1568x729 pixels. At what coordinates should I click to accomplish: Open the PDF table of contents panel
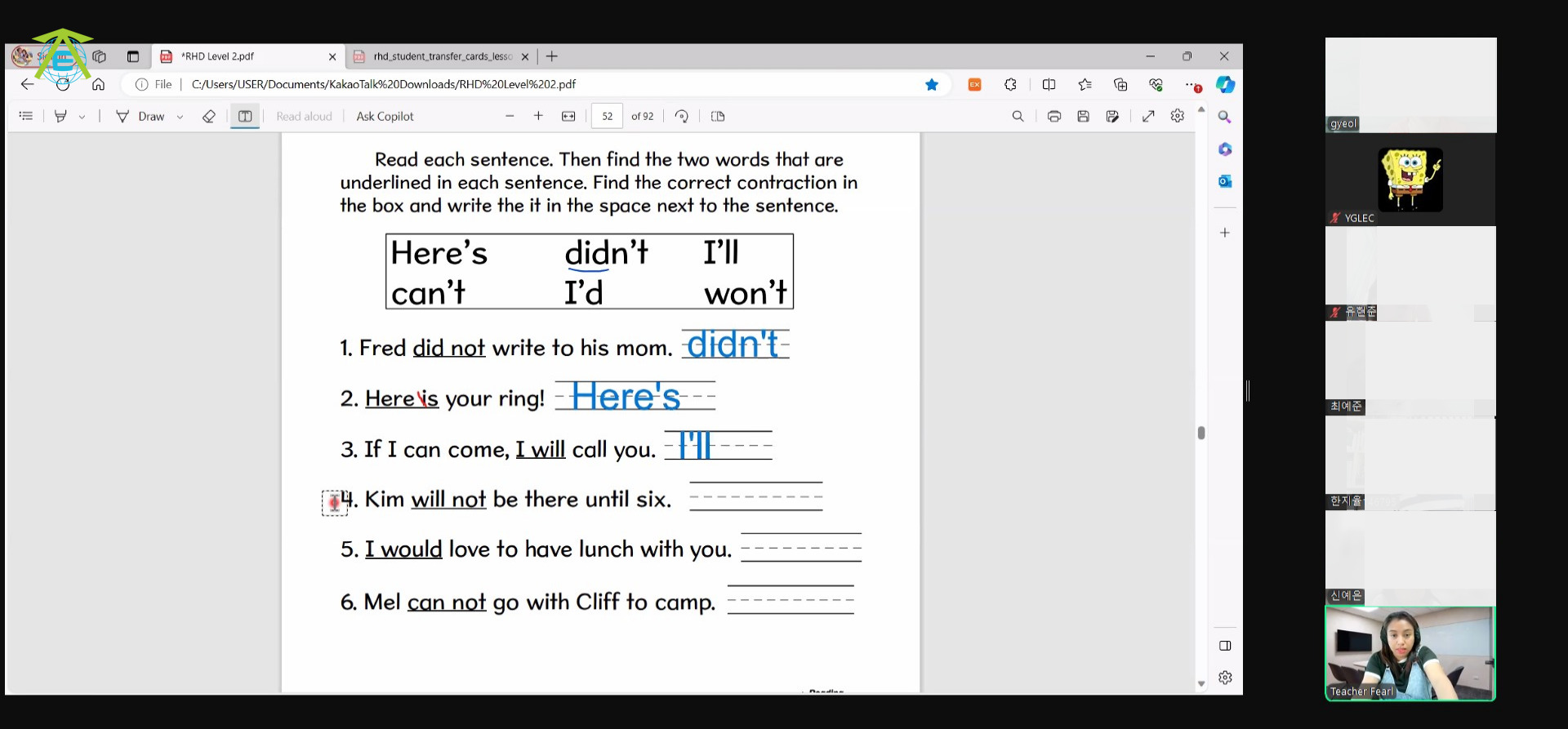26,116
